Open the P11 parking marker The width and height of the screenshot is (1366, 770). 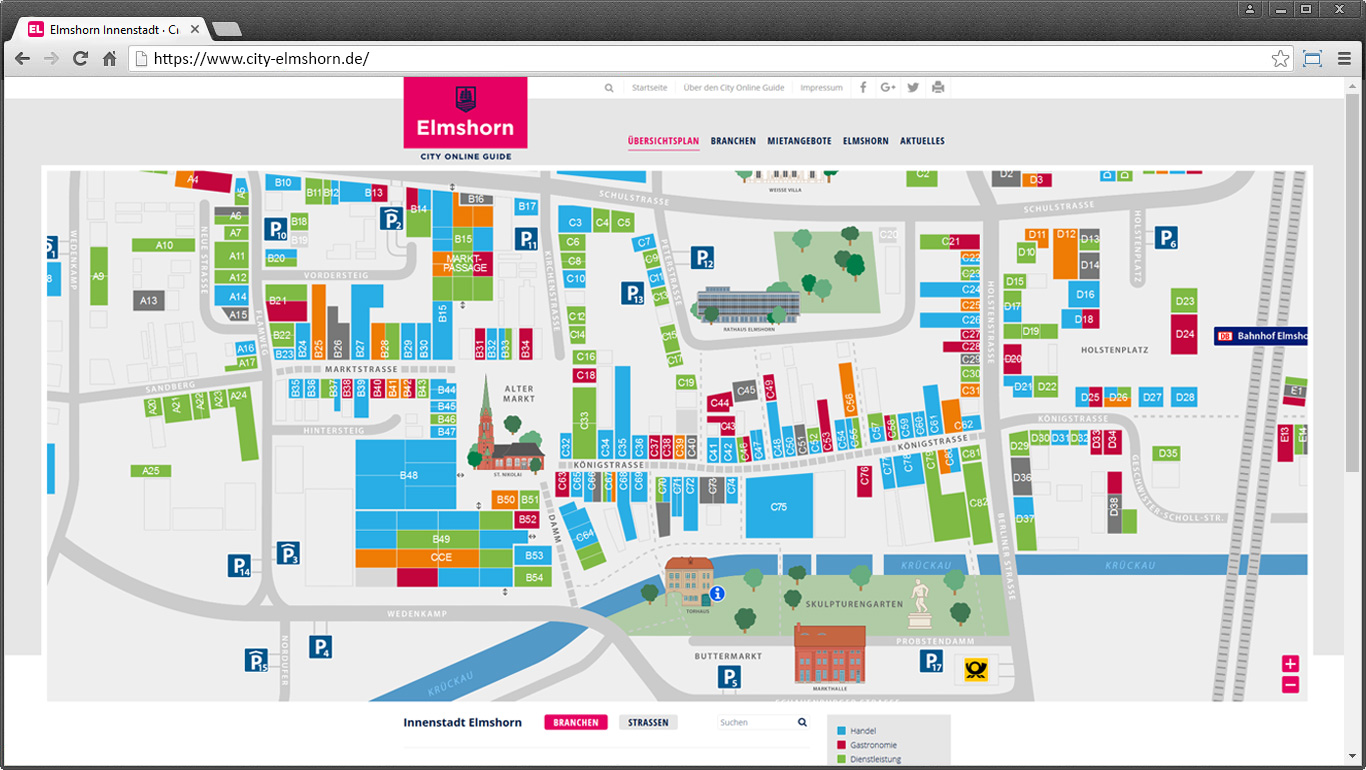(527, 239)
